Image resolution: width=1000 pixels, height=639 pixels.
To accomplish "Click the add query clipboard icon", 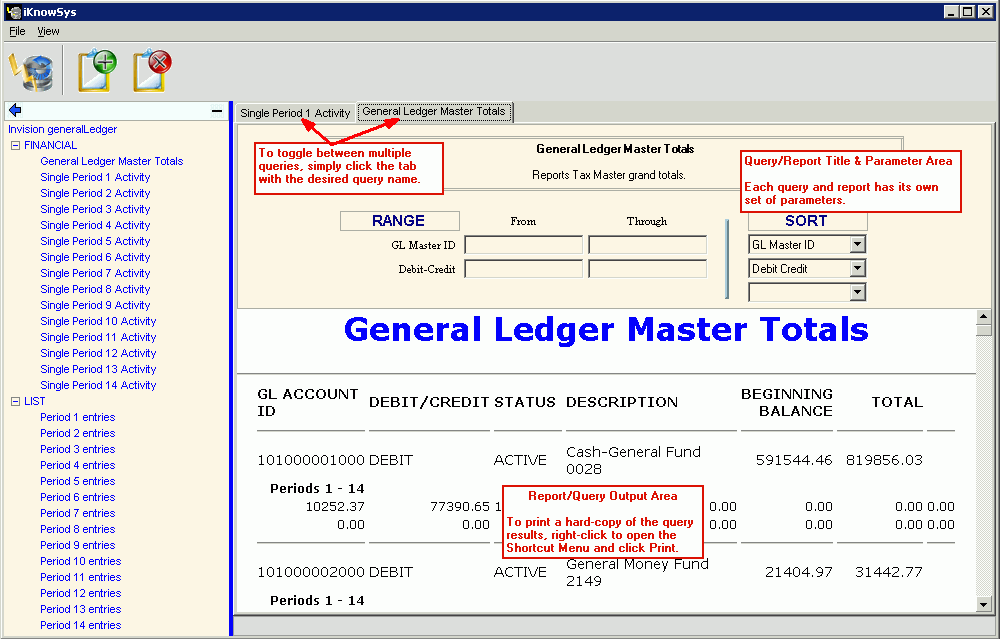I will click(x=97, y=71).
